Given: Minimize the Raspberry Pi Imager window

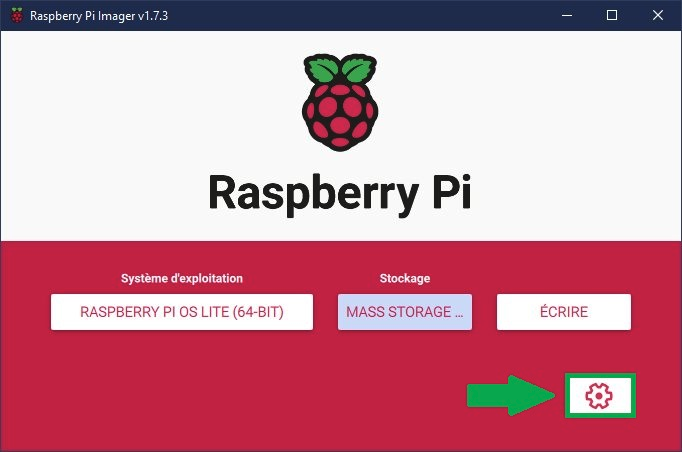Looking at the screenshot, I should [x=567, y=16].
